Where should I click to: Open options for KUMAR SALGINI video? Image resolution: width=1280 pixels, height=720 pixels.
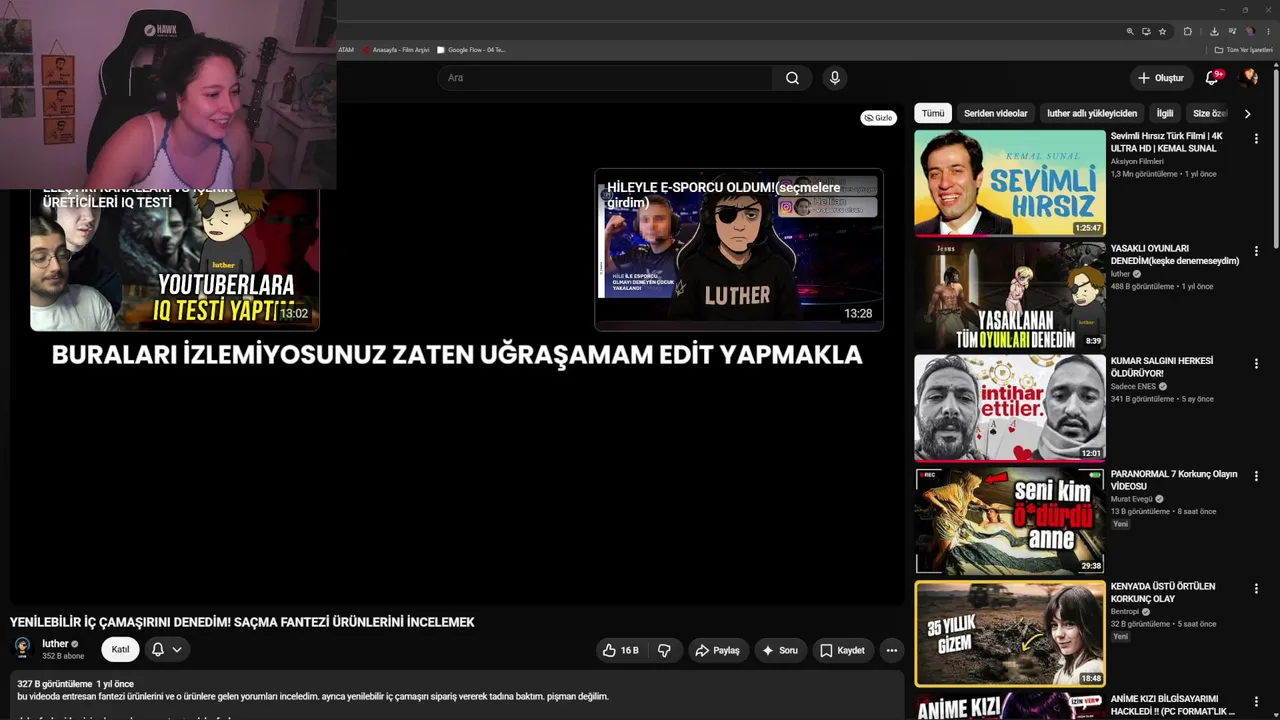point(1256,364)
